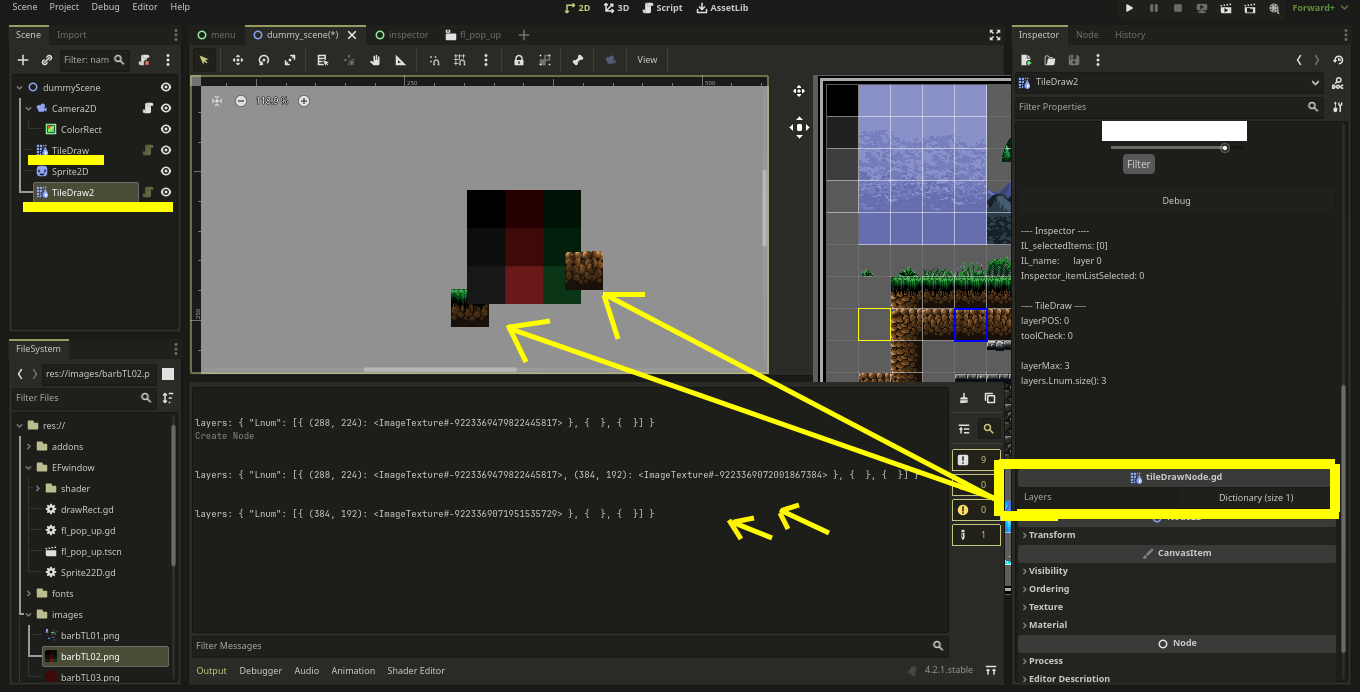Activate the Move Mode tool

point(238,60)
